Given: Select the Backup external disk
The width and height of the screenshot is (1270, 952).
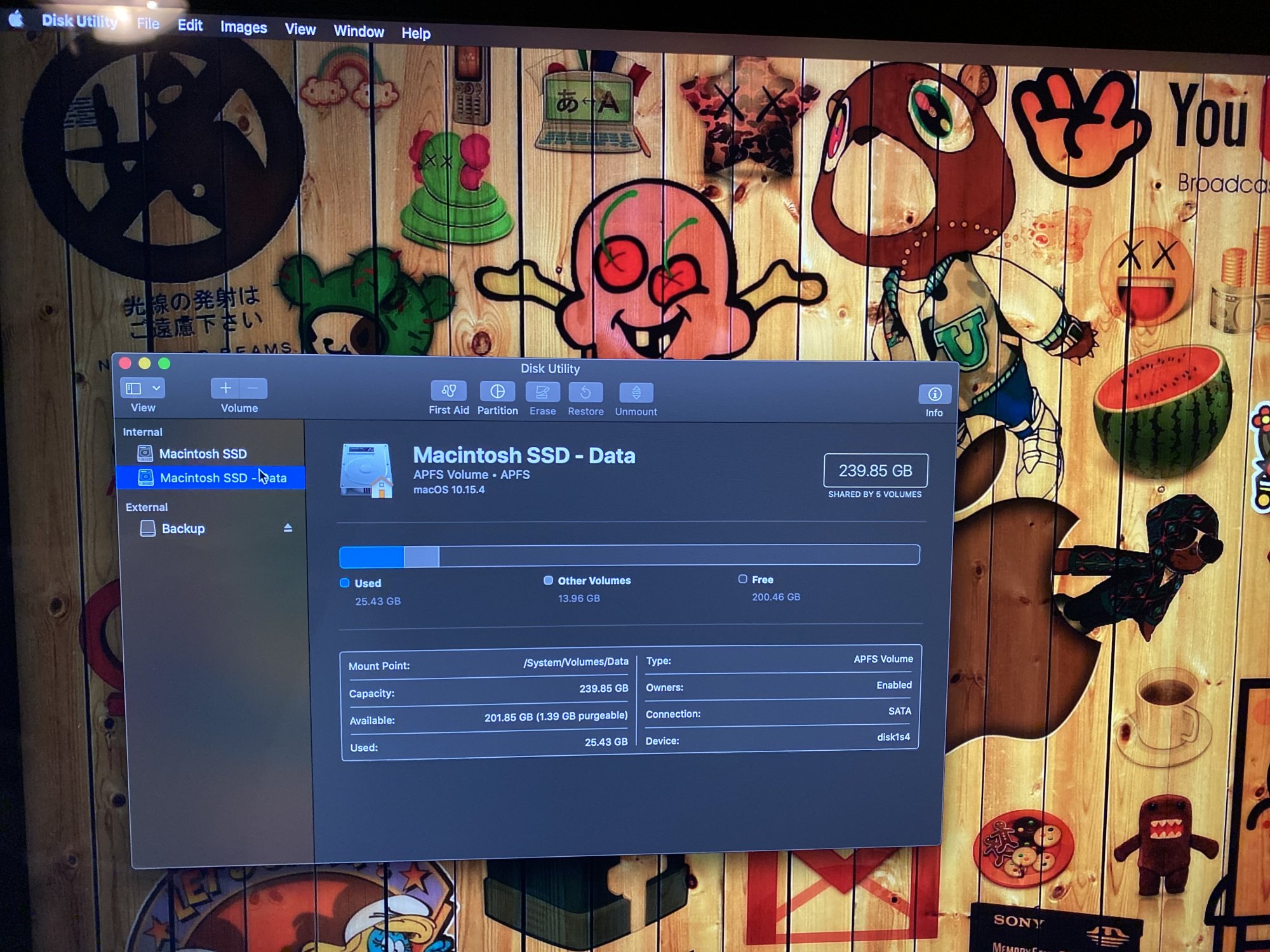Looking at the screenshot, I should tap(184, 529).
